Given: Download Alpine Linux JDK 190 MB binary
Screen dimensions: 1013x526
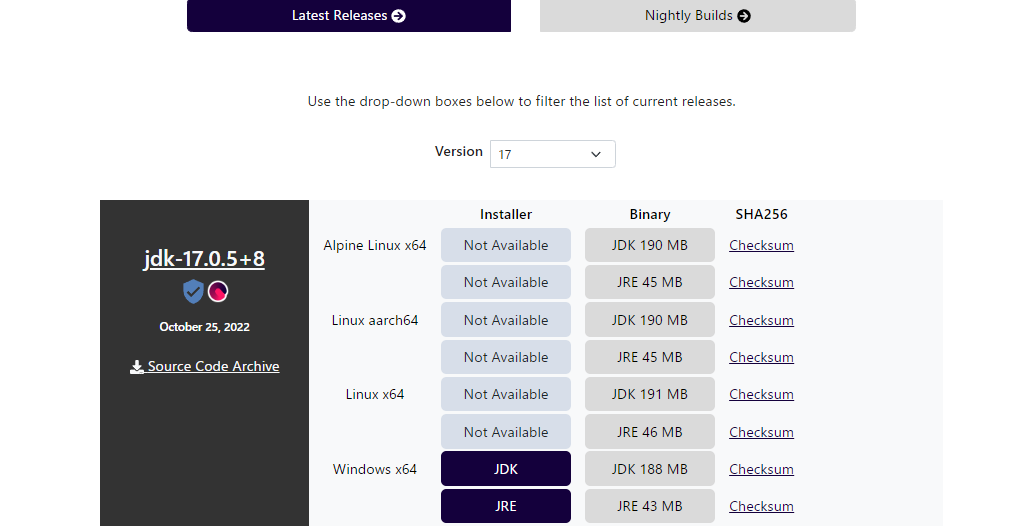Looking at the screenshot, I should (x=649, y=245).
